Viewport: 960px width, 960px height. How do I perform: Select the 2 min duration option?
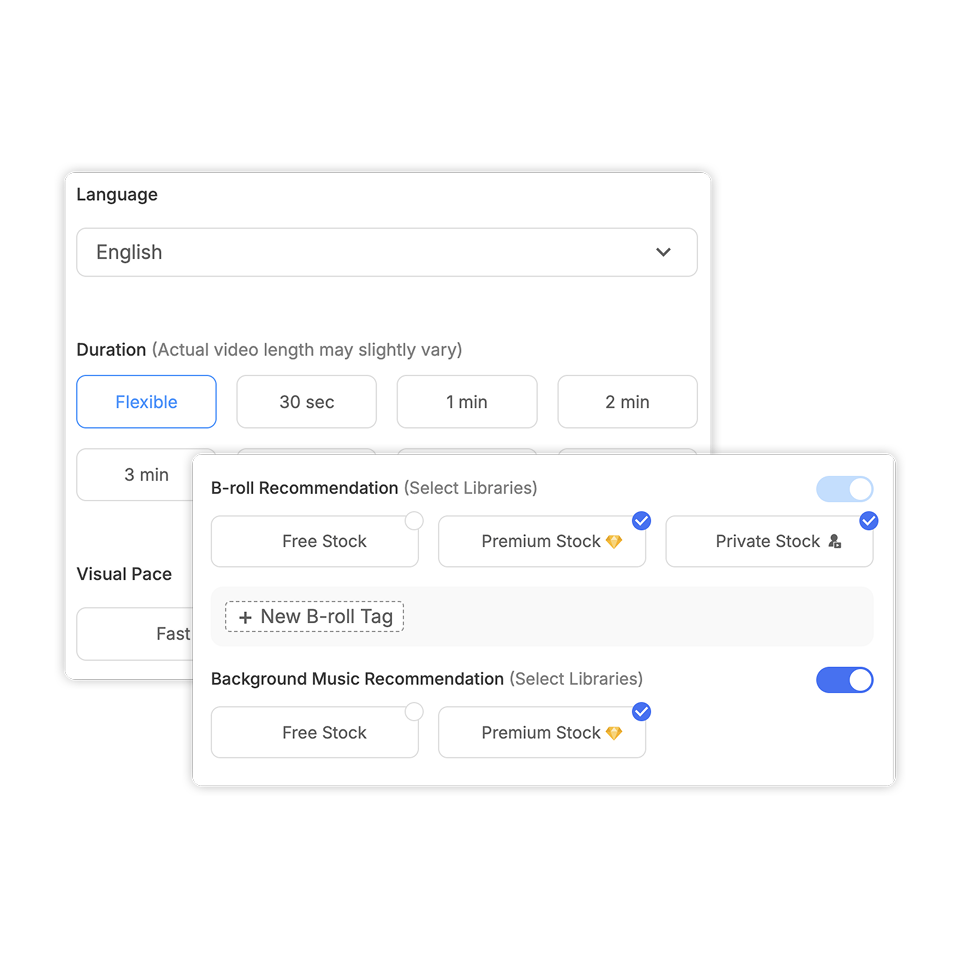(627, 401)
